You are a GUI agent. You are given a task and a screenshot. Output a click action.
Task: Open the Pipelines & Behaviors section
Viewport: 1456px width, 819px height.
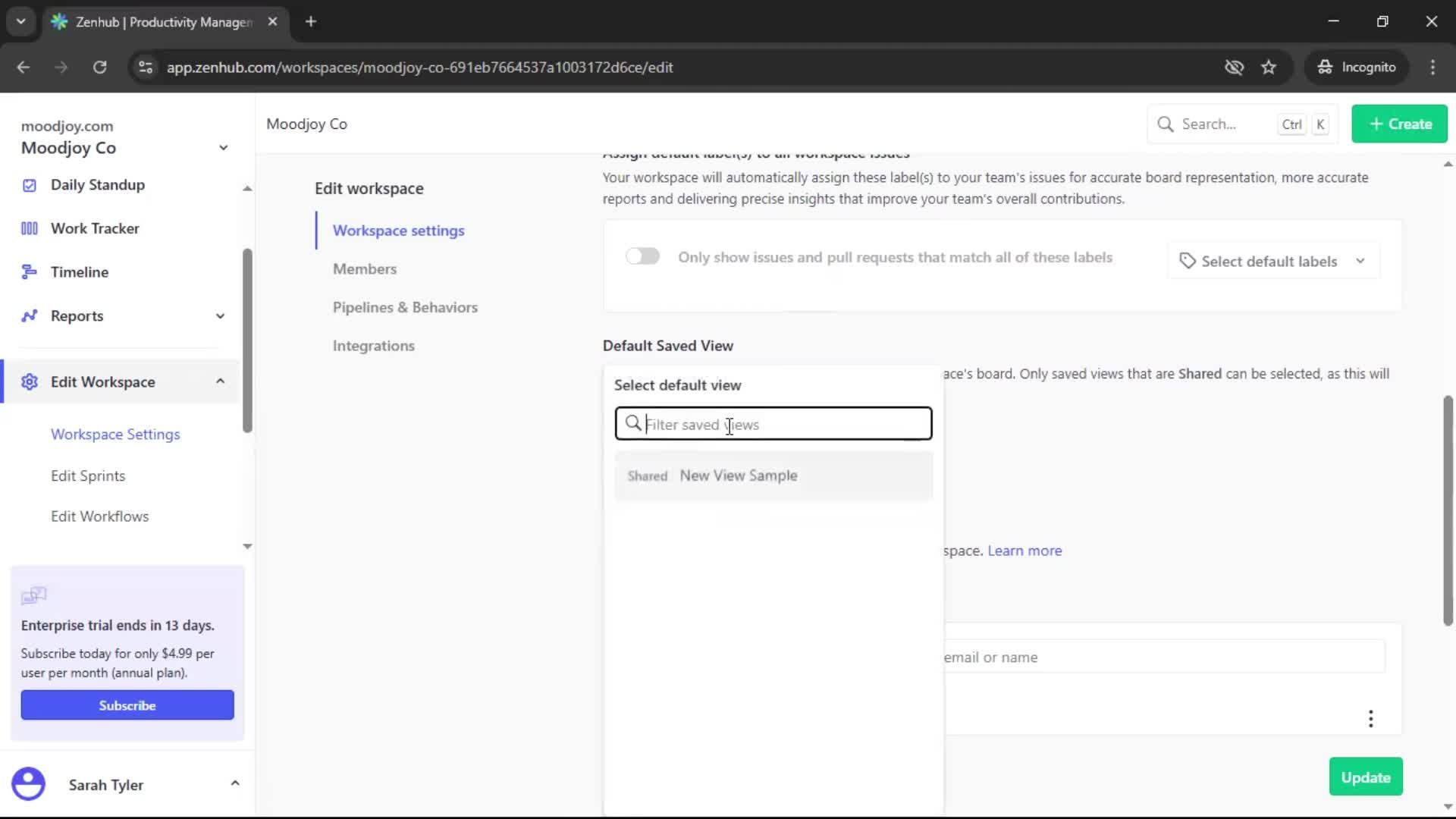tap(405, 307)
